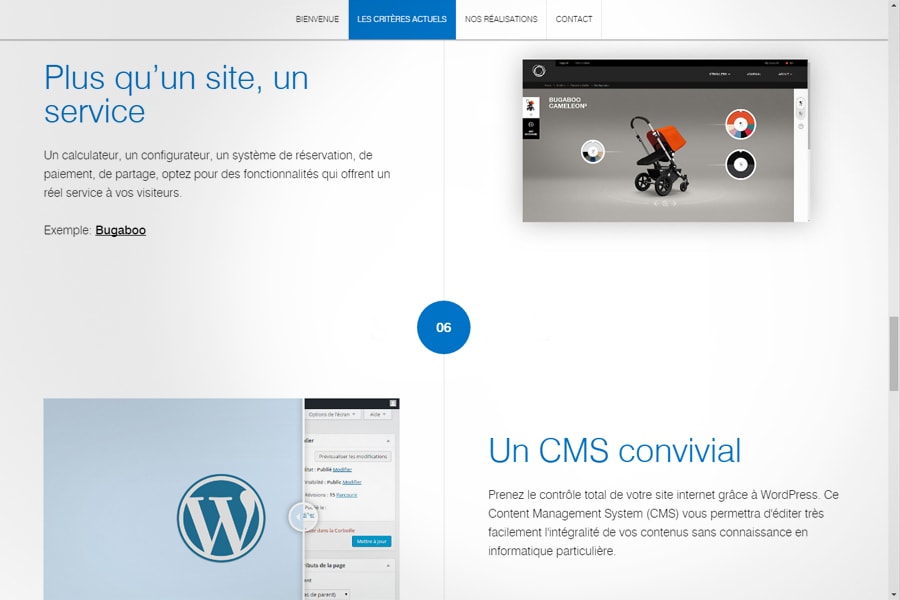Open the NOS RÉALISATIONS menu item
This screenshot has height=600, width=900.
click(x=501, y=18)
